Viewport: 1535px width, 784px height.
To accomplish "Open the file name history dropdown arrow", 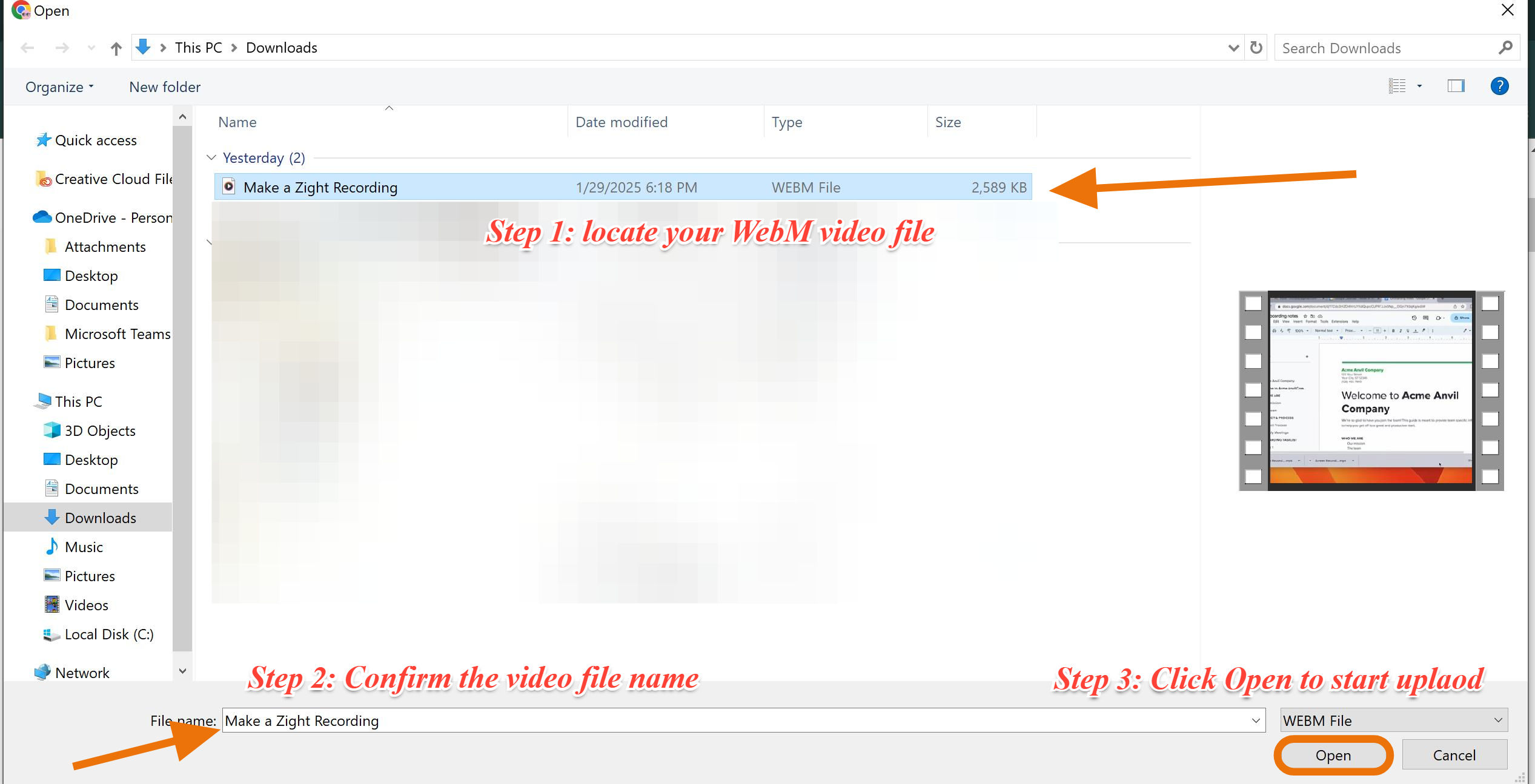I will coord(1255,720).
